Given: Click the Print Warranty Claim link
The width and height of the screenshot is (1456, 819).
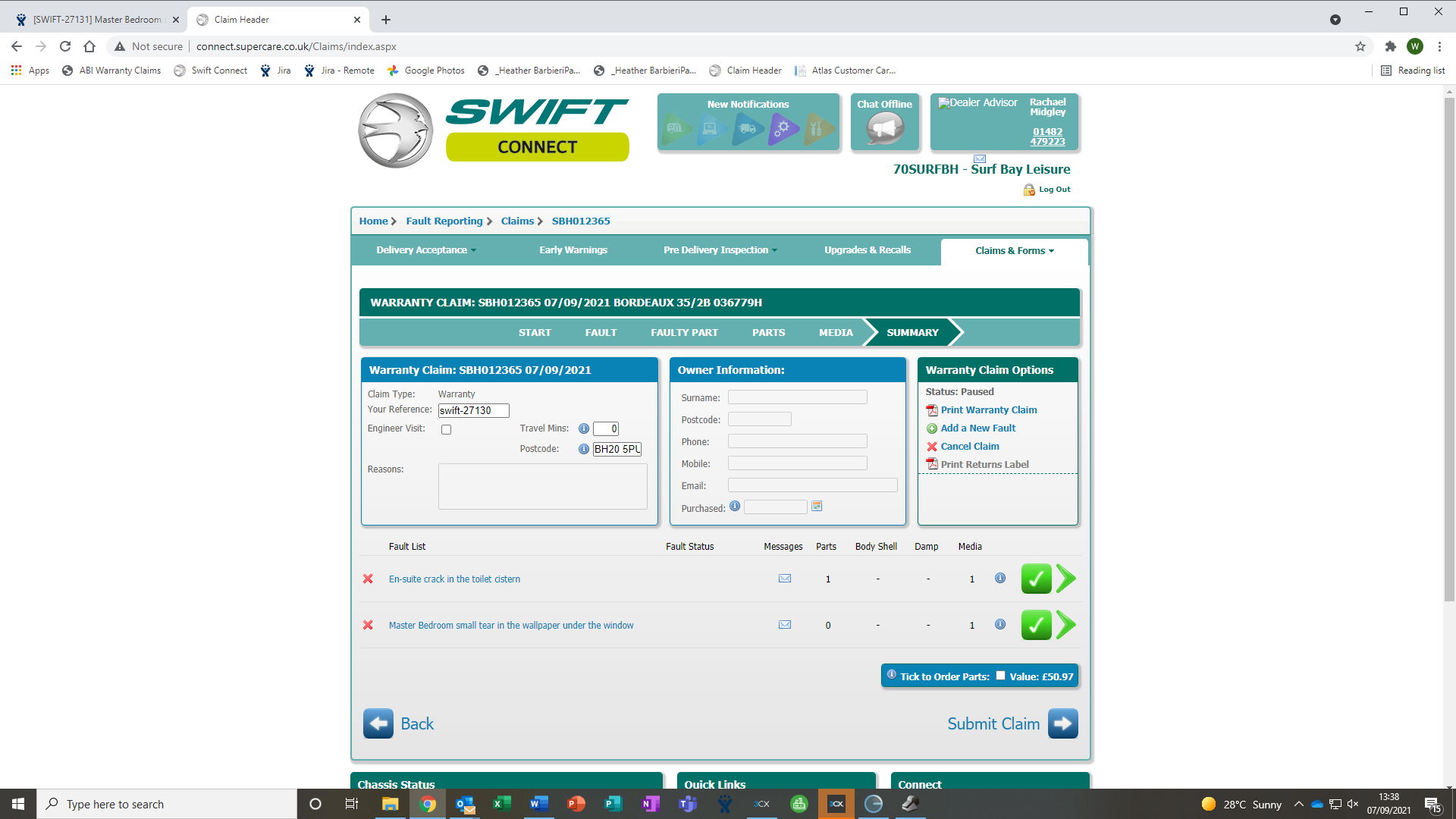Looking at the screenshot, I should pyautogui.click(x=988, y=409).
